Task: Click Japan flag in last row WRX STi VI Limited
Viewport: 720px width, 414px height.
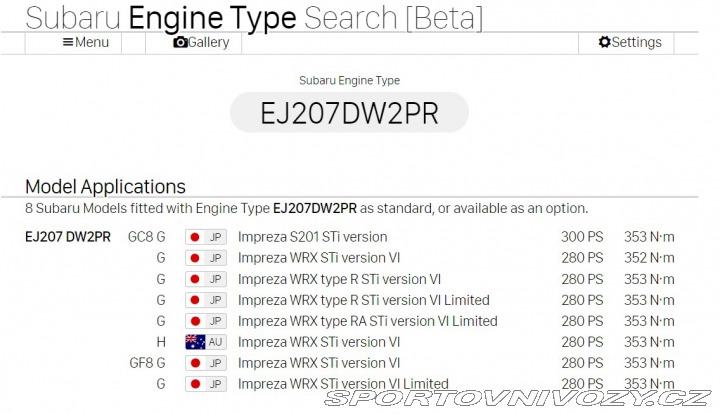Action: coord(206,384)
